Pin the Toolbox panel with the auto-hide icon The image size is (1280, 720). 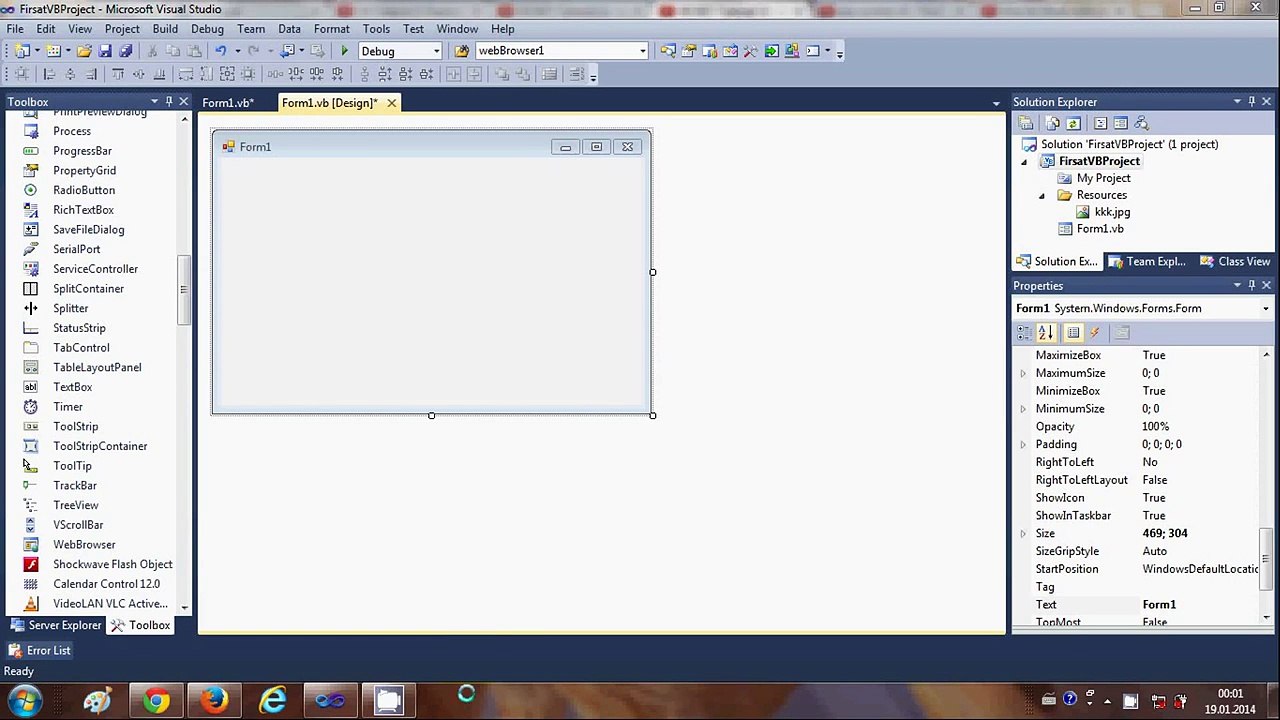click(x=169, y=102)
